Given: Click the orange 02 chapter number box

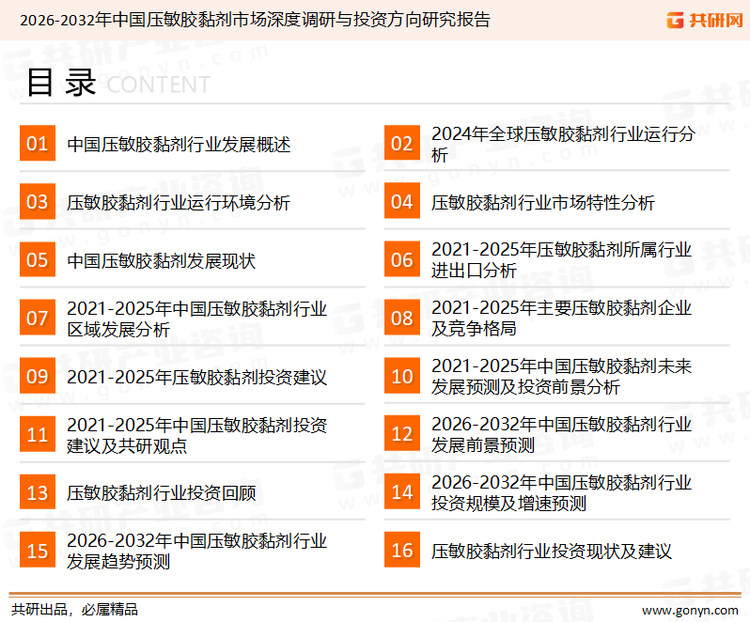Looking at the screenshot, I should click(402, 143).
